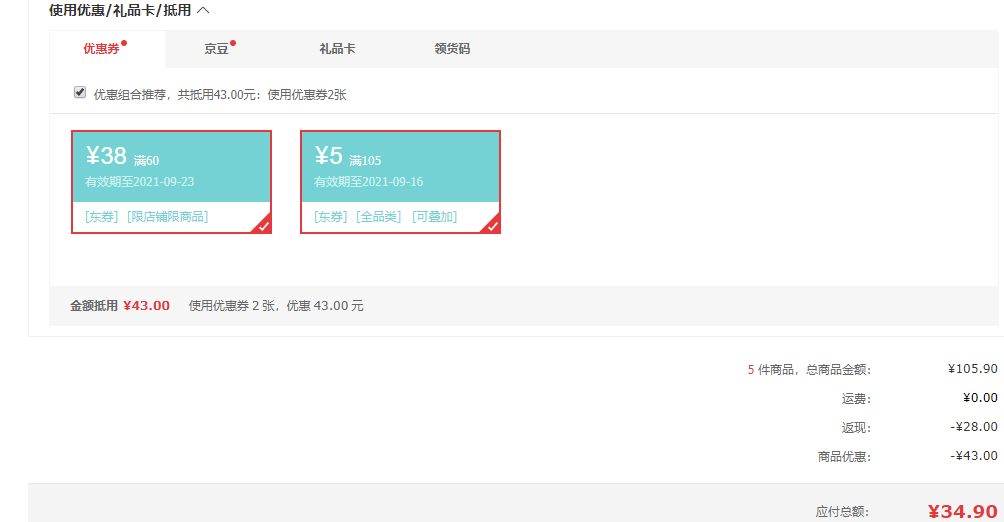
Task: Toggle the ¥5 满105 coupon card
Action: [x=400, y=182]
